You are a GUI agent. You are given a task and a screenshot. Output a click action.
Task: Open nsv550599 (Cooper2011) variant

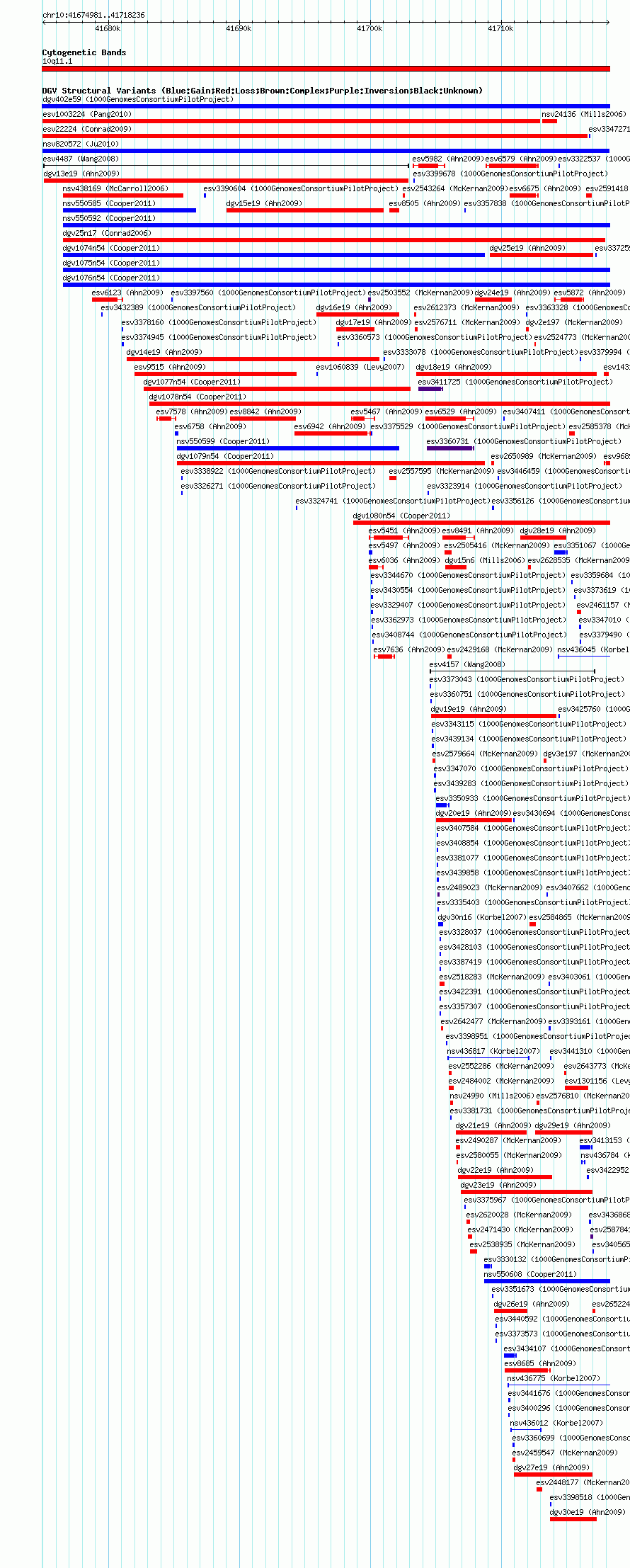(x=223, y=441)
